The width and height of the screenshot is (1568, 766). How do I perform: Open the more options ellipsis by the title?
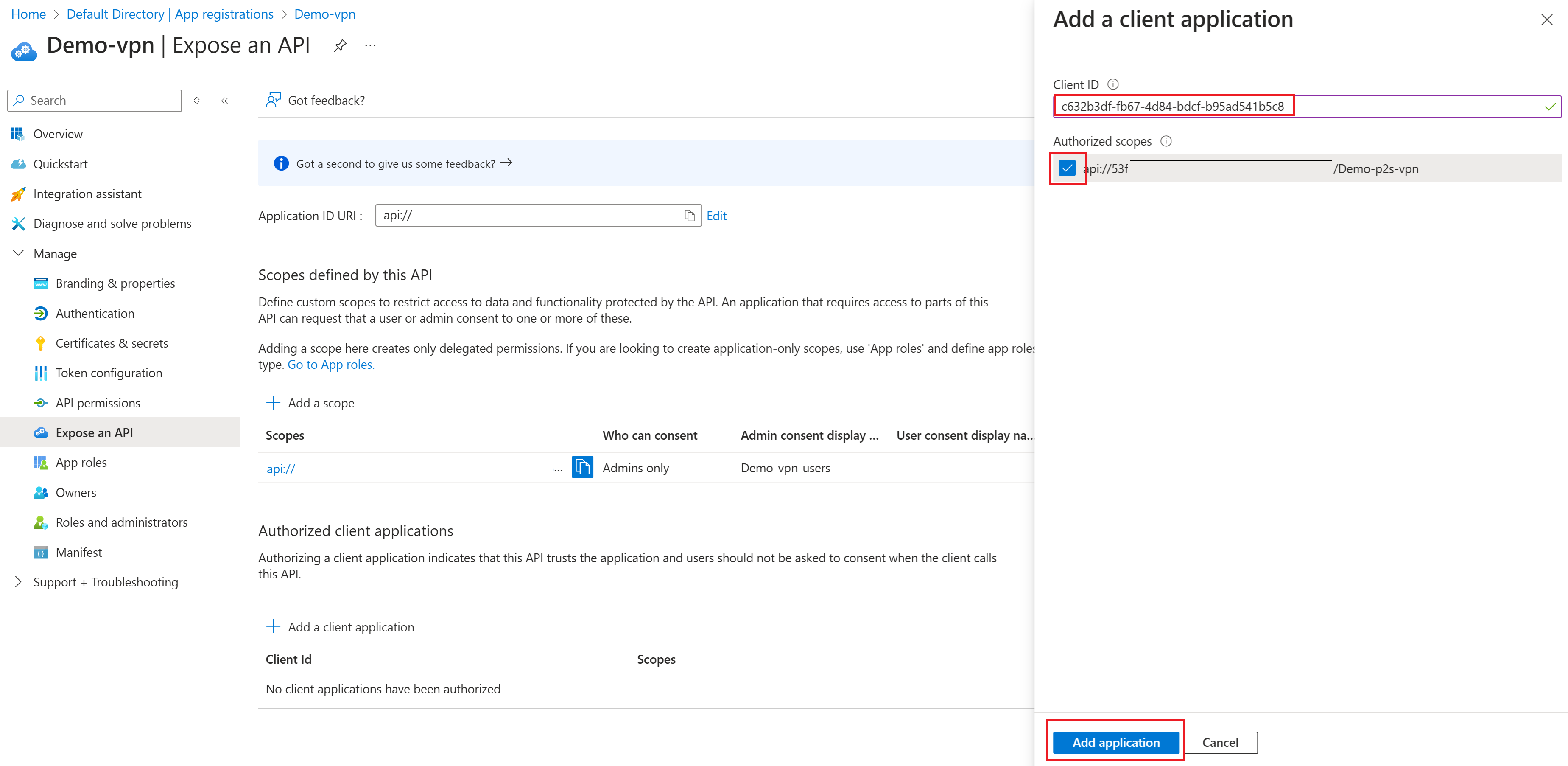[x=370, y=46]
